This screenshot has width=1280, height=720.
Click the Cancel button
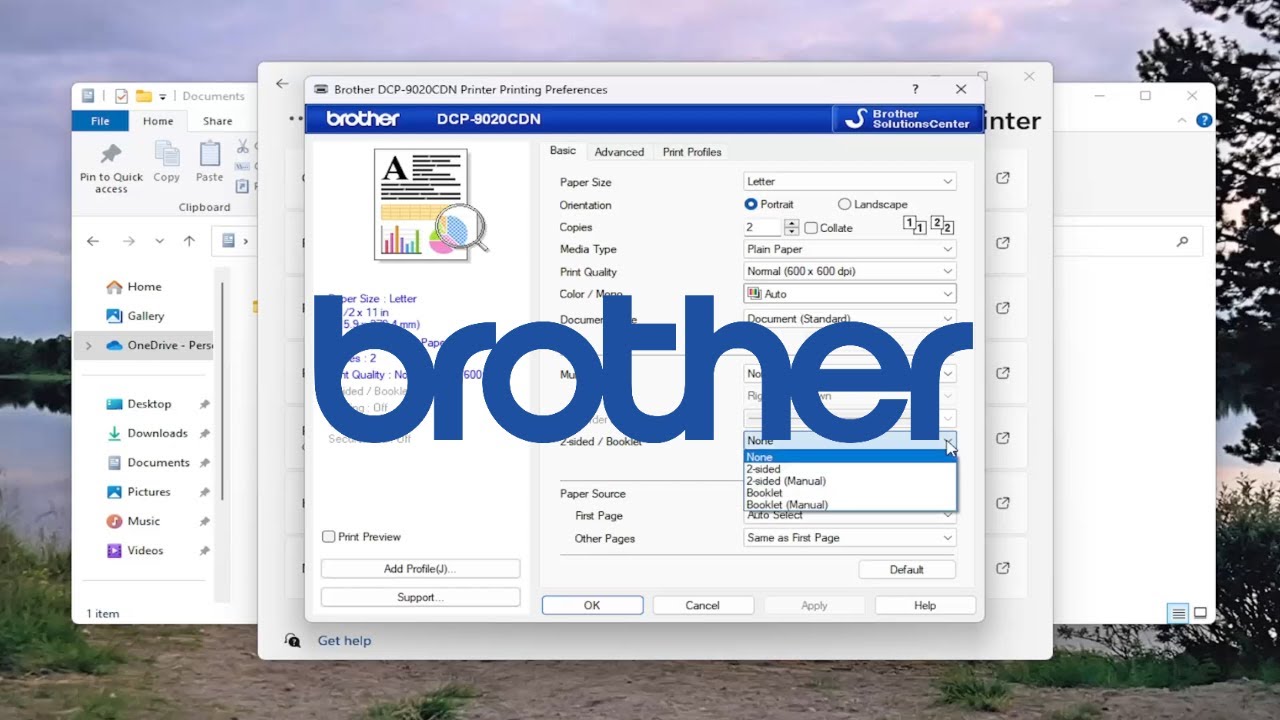pos(703,605)
